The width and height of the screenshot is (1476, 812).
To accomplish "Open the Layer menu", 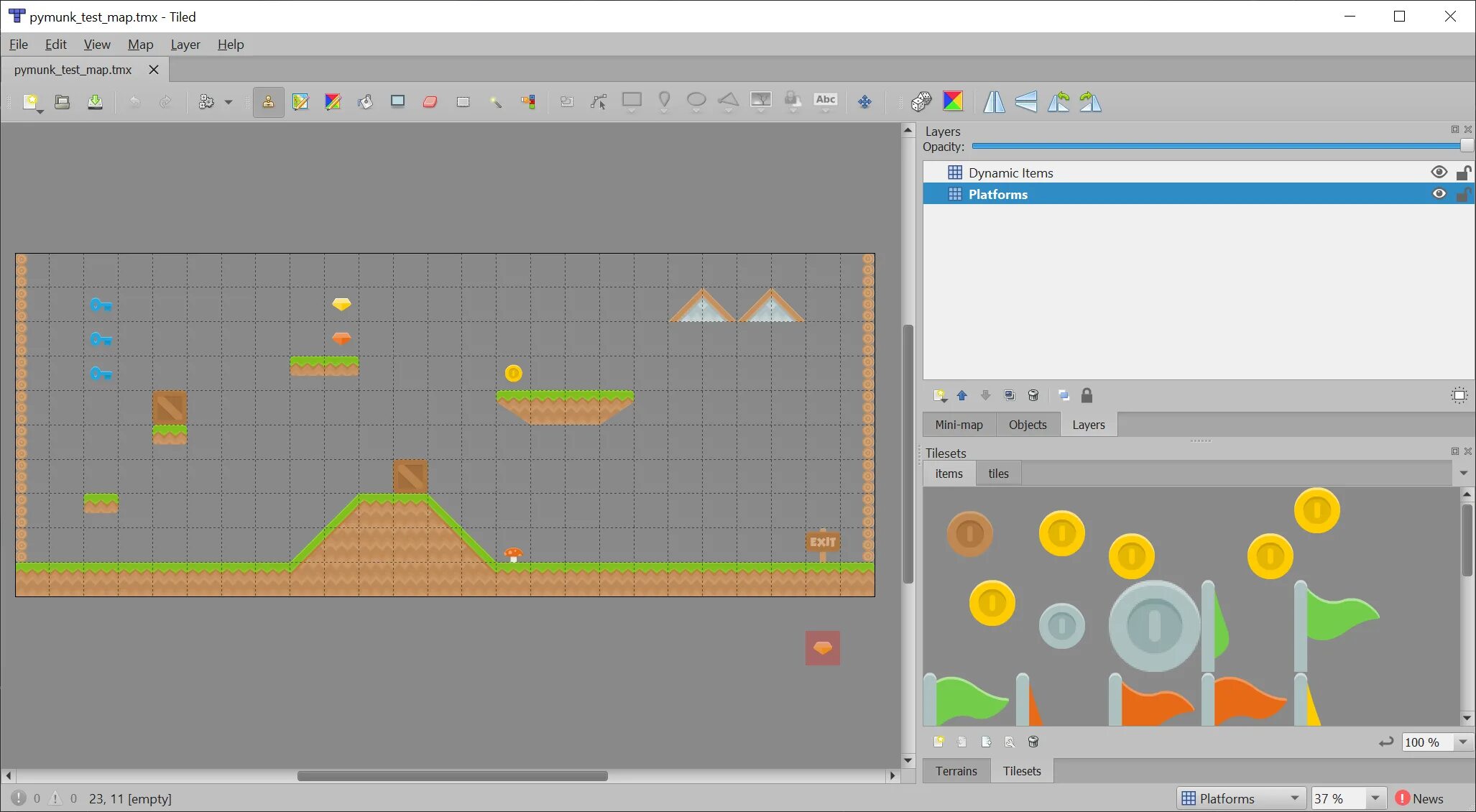I will 184,44.
